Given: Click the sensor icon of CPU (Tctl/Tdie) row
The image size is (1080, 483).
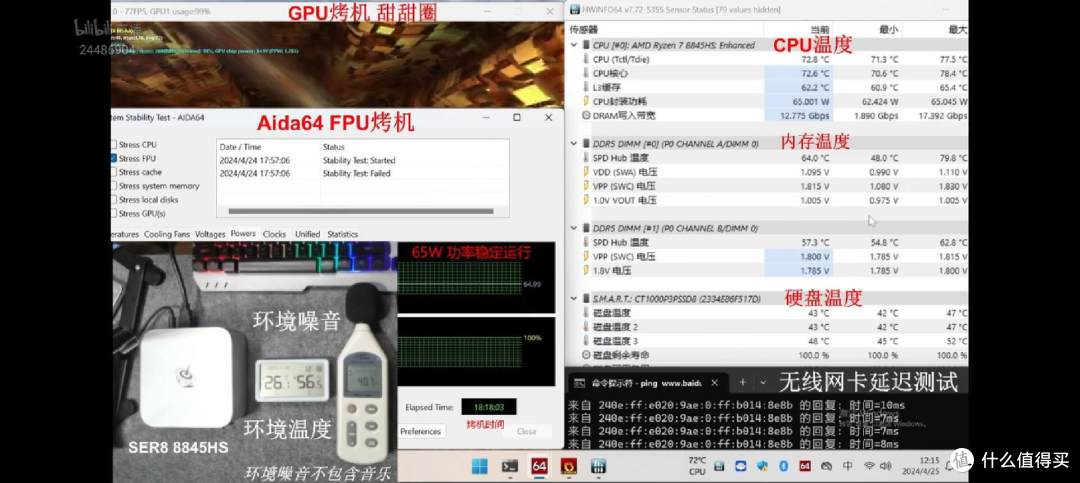Looking at the screenshot, I should click(586, 59).
